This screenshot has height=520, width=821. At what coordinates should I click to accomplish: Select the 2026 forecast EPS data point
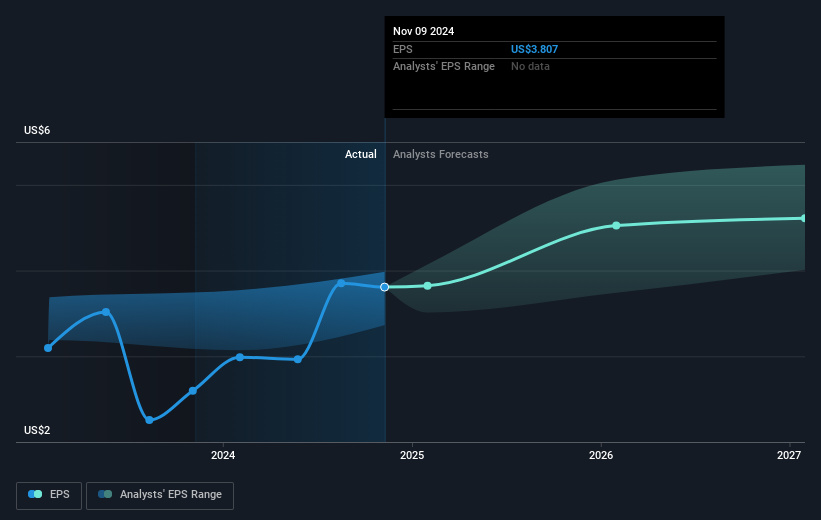616,225
